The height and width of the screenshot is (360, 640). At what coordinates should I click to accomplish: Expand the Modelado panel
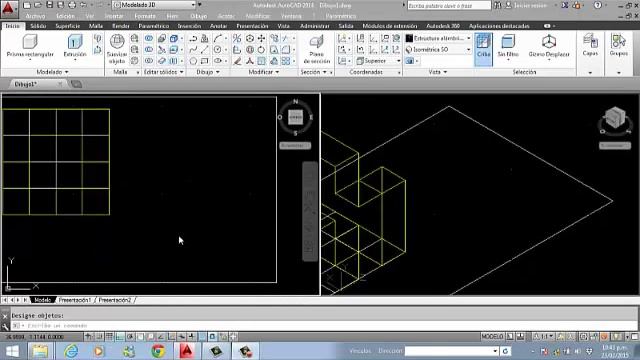click(x=52, y=72)
